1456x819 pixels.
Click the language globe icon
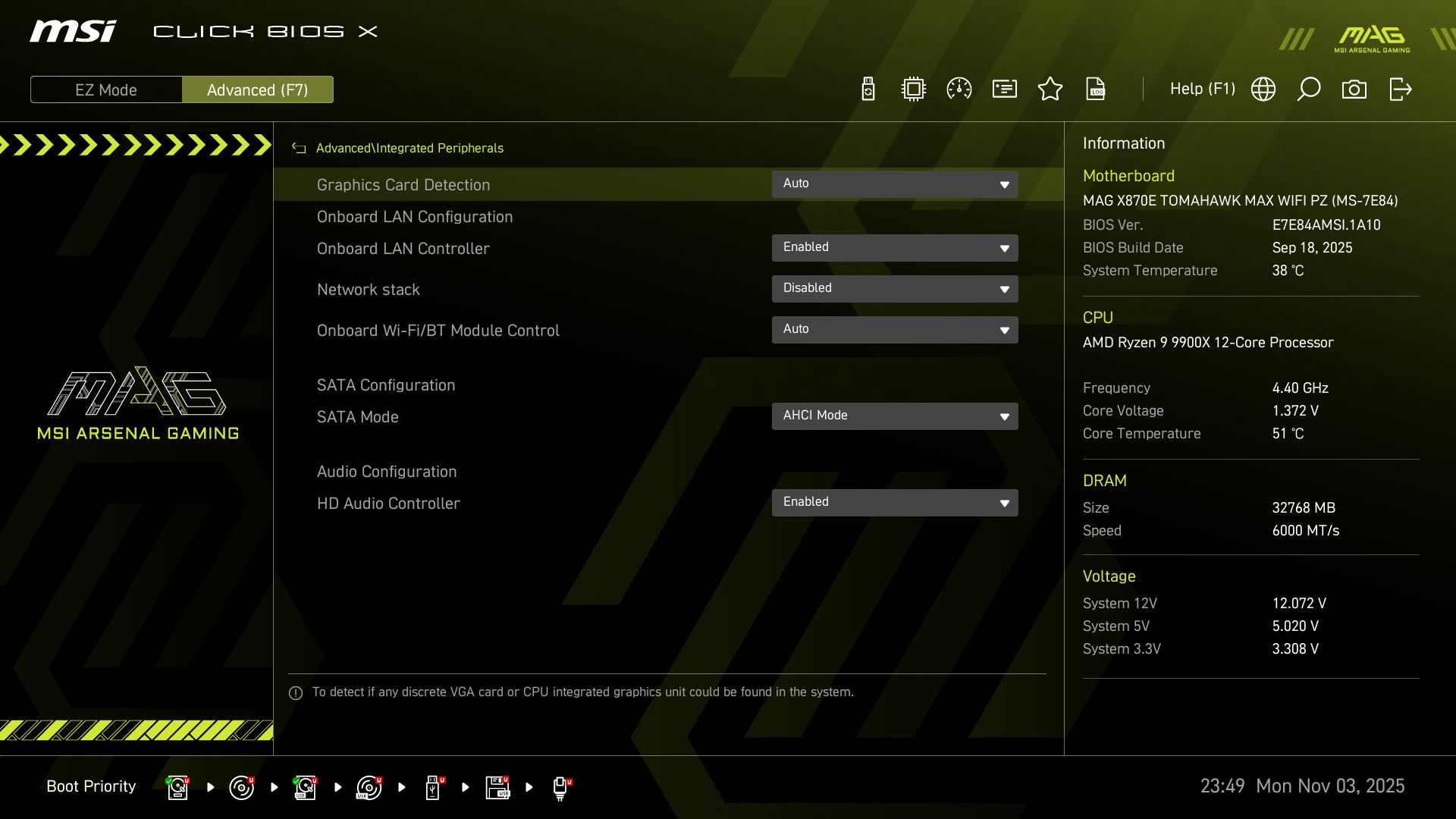pos(1263,89)
